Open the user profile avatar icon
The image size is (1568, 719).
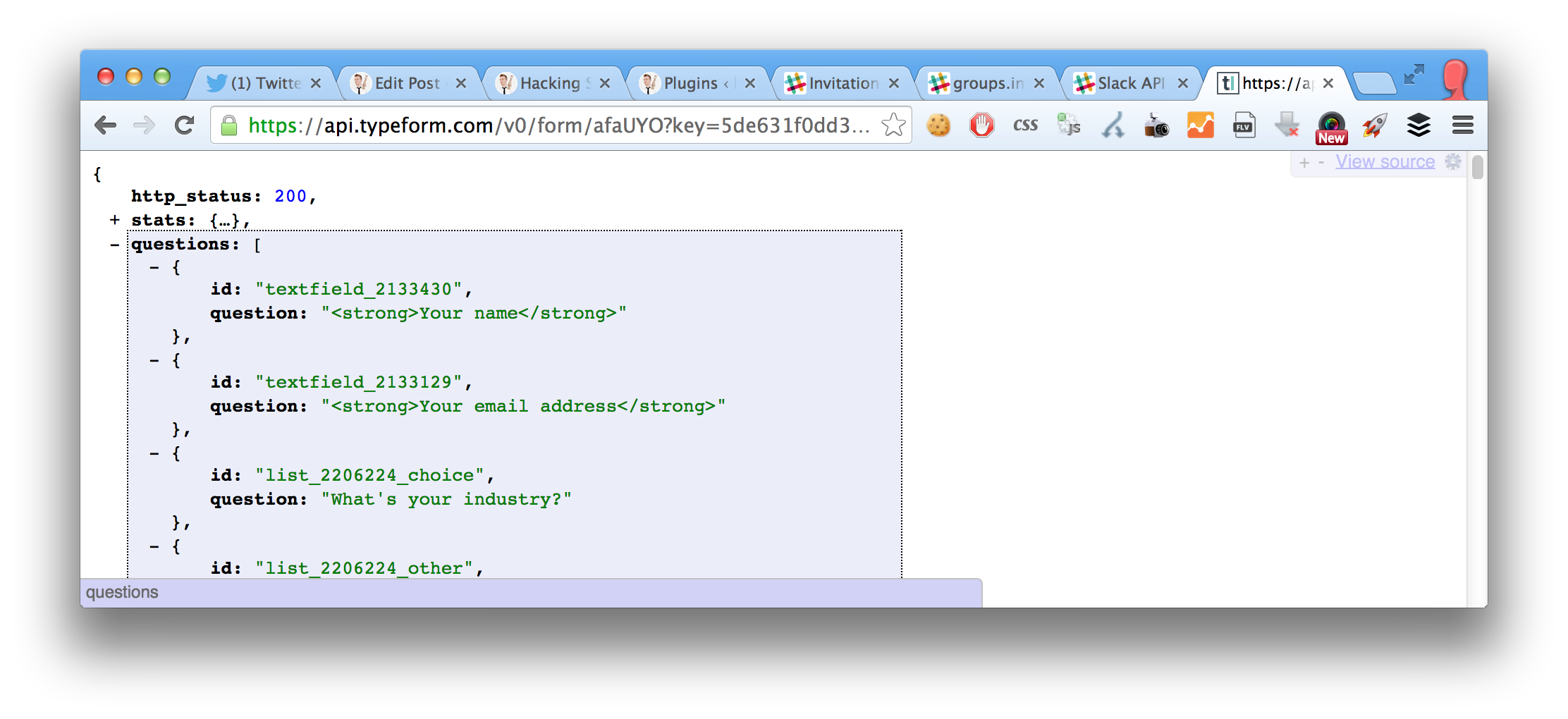tap(1454, 79)
